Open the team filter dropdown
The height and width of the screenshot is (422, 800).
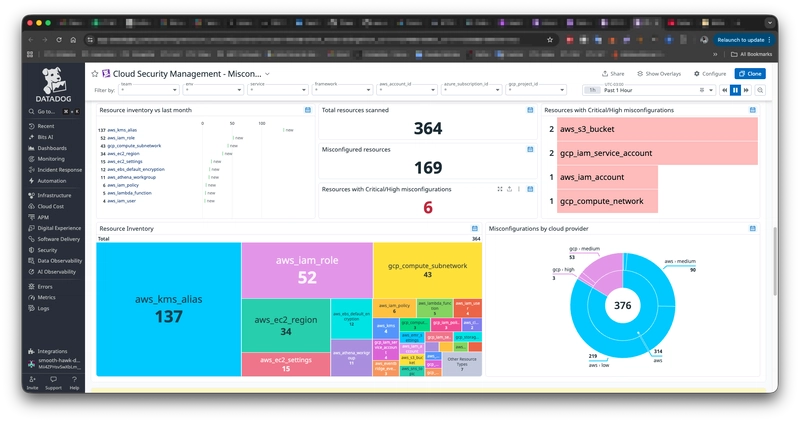point(148,90)
